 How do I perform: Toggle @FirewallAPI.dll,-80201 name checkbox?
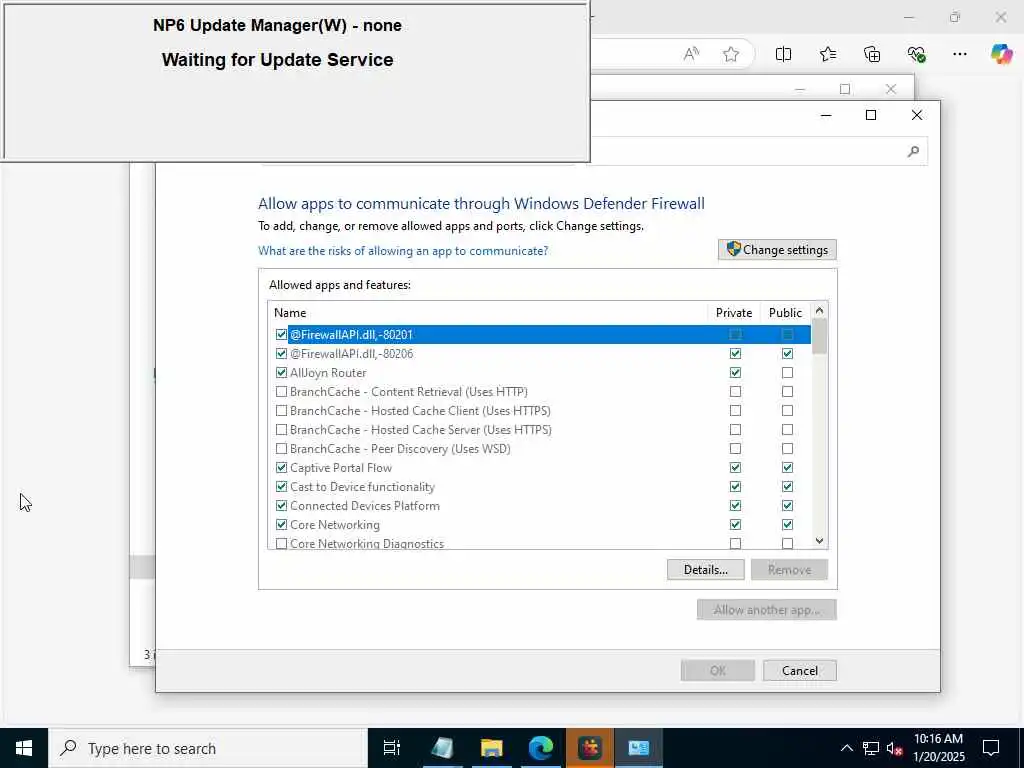tap(281, 334)
